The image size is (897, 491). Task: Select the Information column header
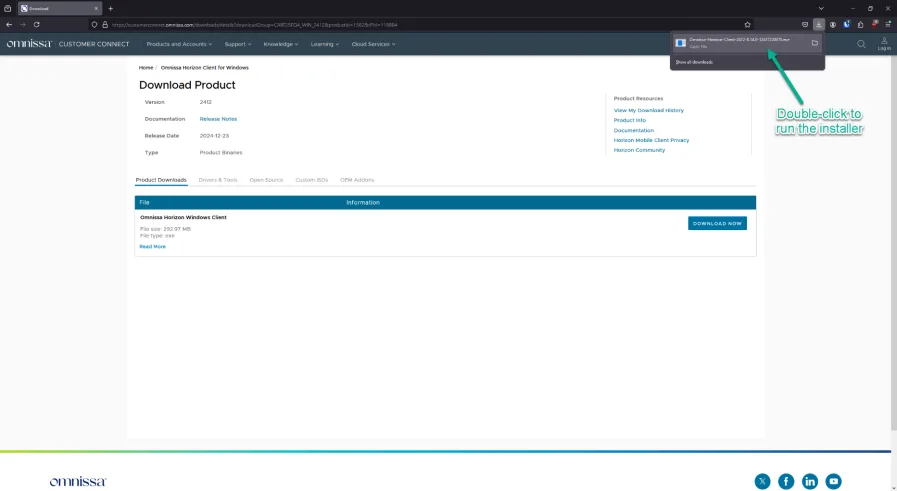point(363,203)
